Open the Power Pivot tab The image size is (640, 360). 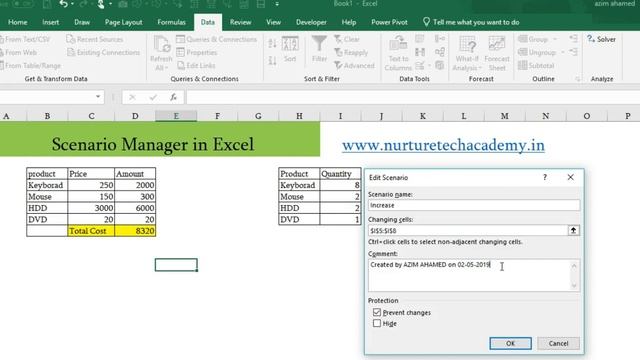click(x=389, y=22)
